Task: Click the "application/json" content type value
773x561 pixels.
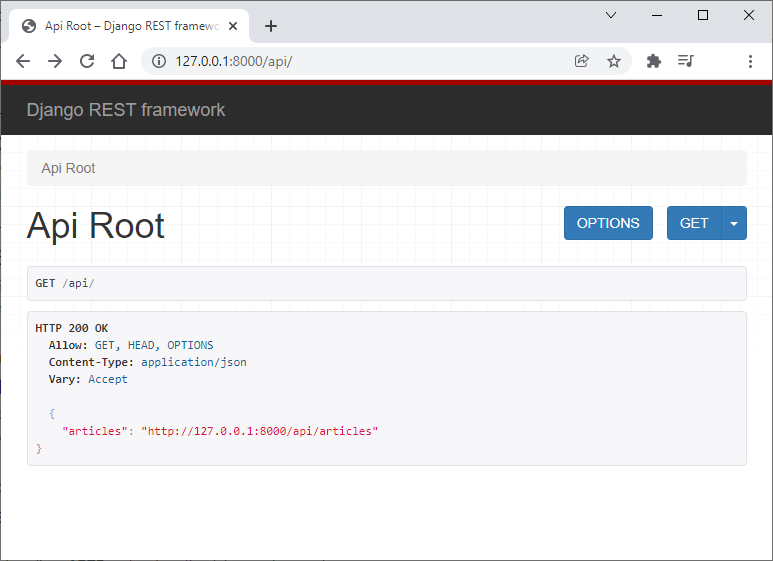Action: pos(194,362)
